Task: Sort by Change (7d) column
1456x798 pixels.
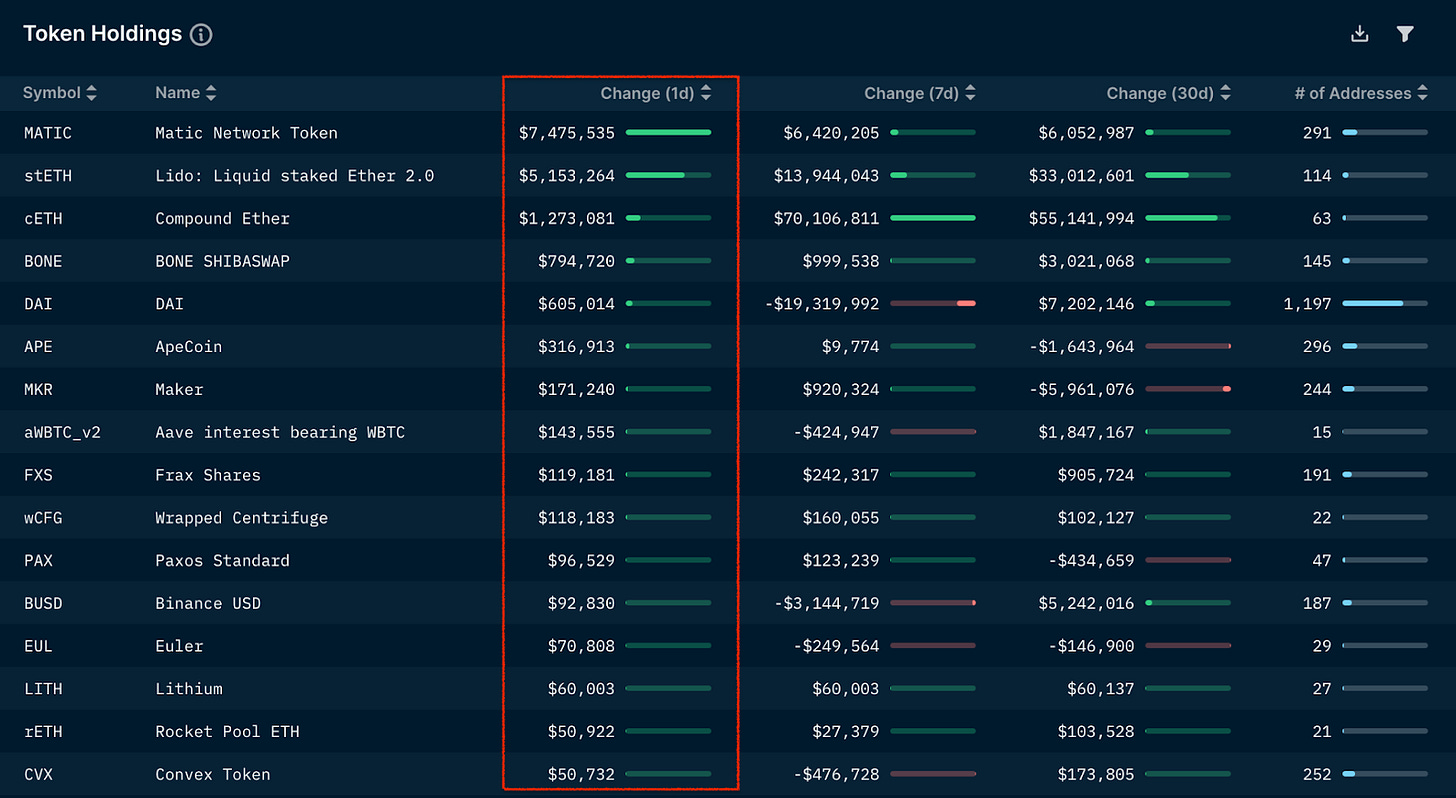Action: click(920, 93)
